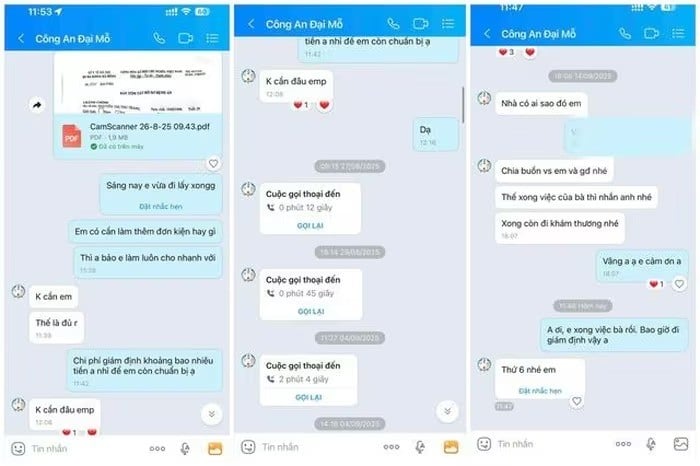Toggle the heart outline on "Thứ 6 nhé em" message
Screen dimensions: 700x466
(x=576, y=401)
